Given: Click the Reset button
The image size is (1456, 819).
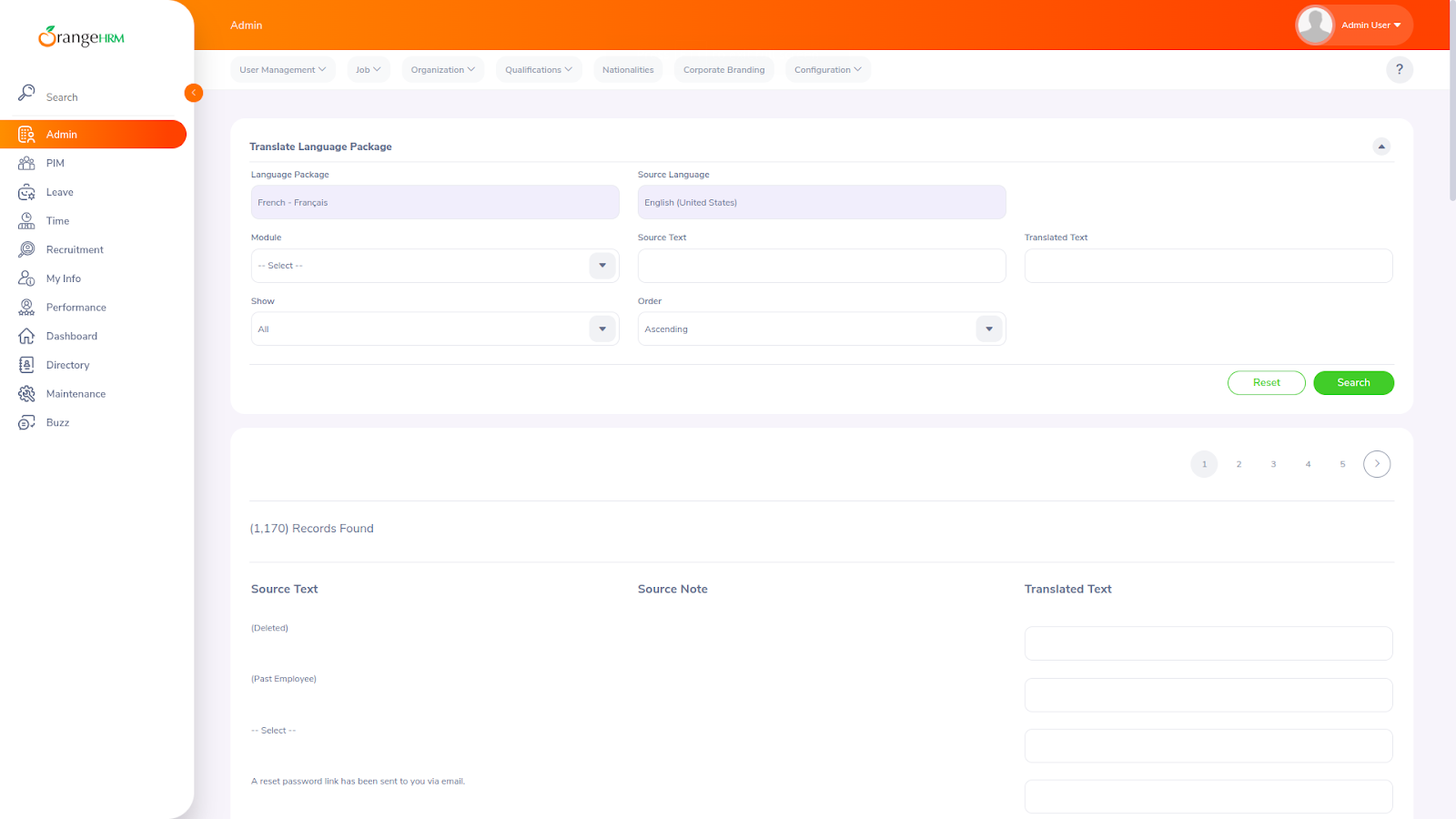Looking at the screenshot, I should (1266, 383).
